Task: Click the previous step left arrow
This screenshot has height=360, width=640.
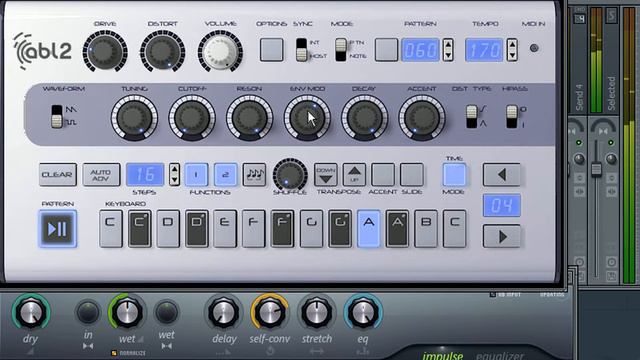Action: (x=502, y=175)
